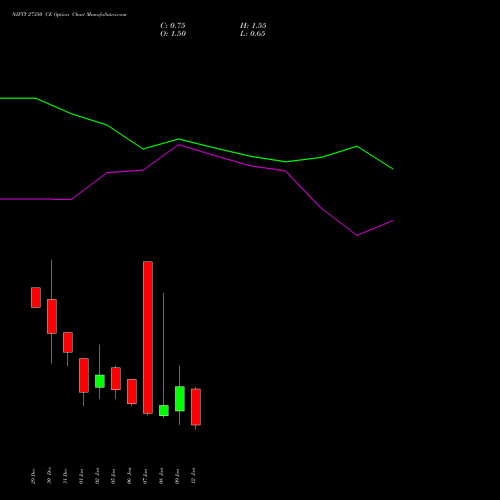Select the 30 Dec red candlestick
This screenshot has width=500, height=500.
(52, 316)
